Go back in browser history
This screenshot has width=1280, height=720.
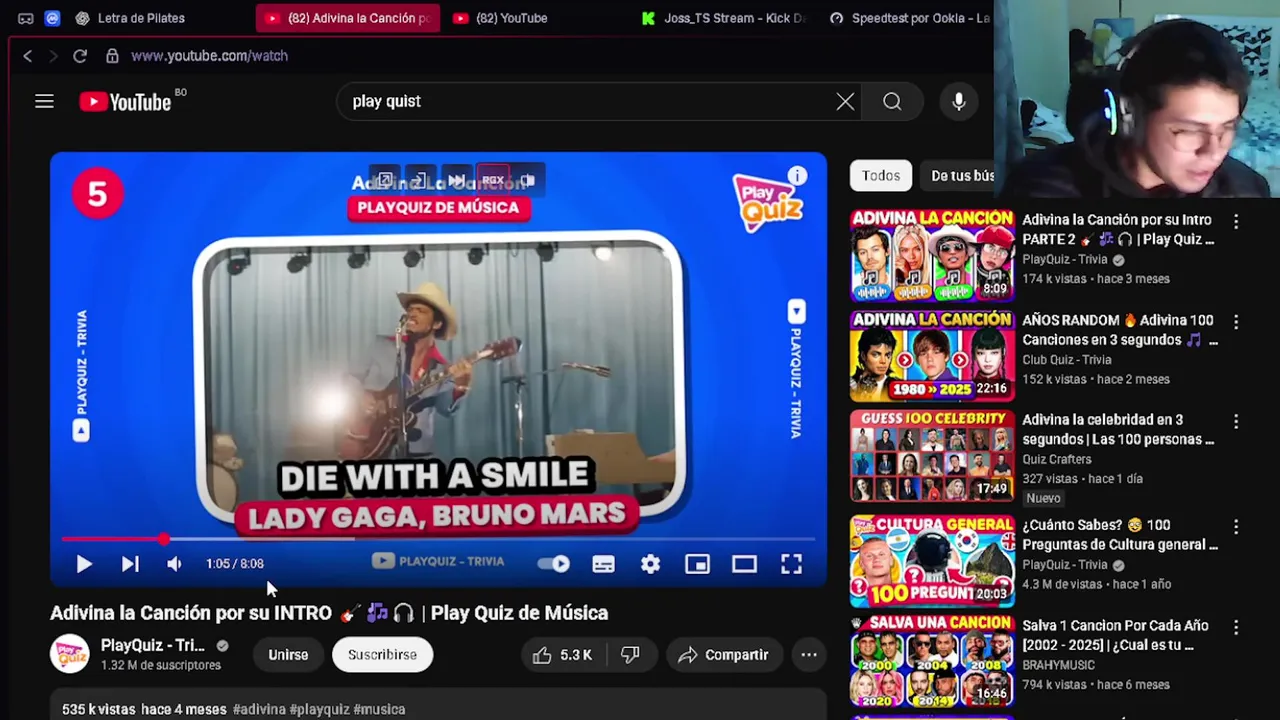point(27,56)
